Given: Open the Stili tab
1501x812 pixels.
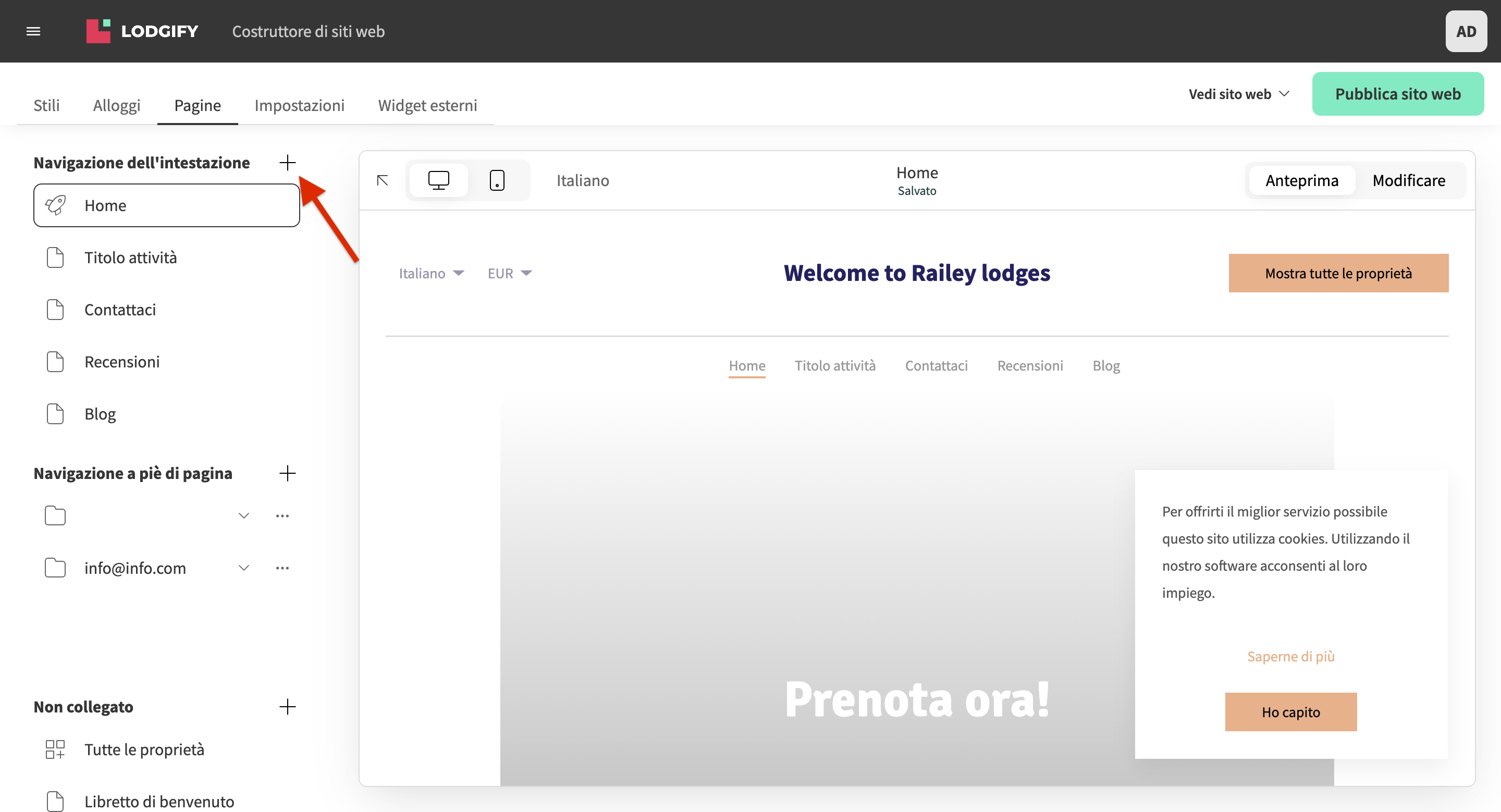Looking at the screenshot, I should (x=46, y=105).
